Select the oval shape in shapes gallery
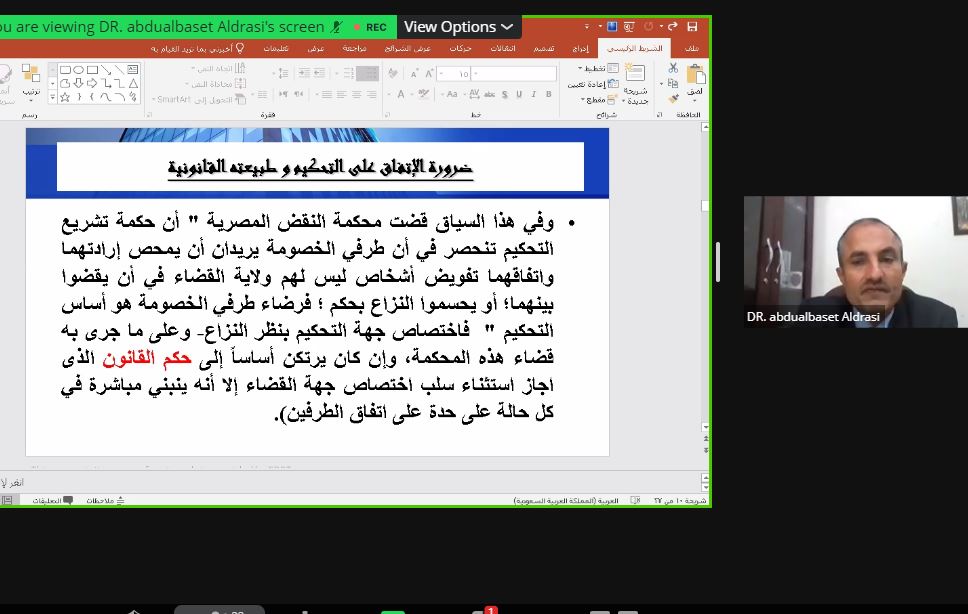This screenshot has height=614, width=968. (78, 70)
